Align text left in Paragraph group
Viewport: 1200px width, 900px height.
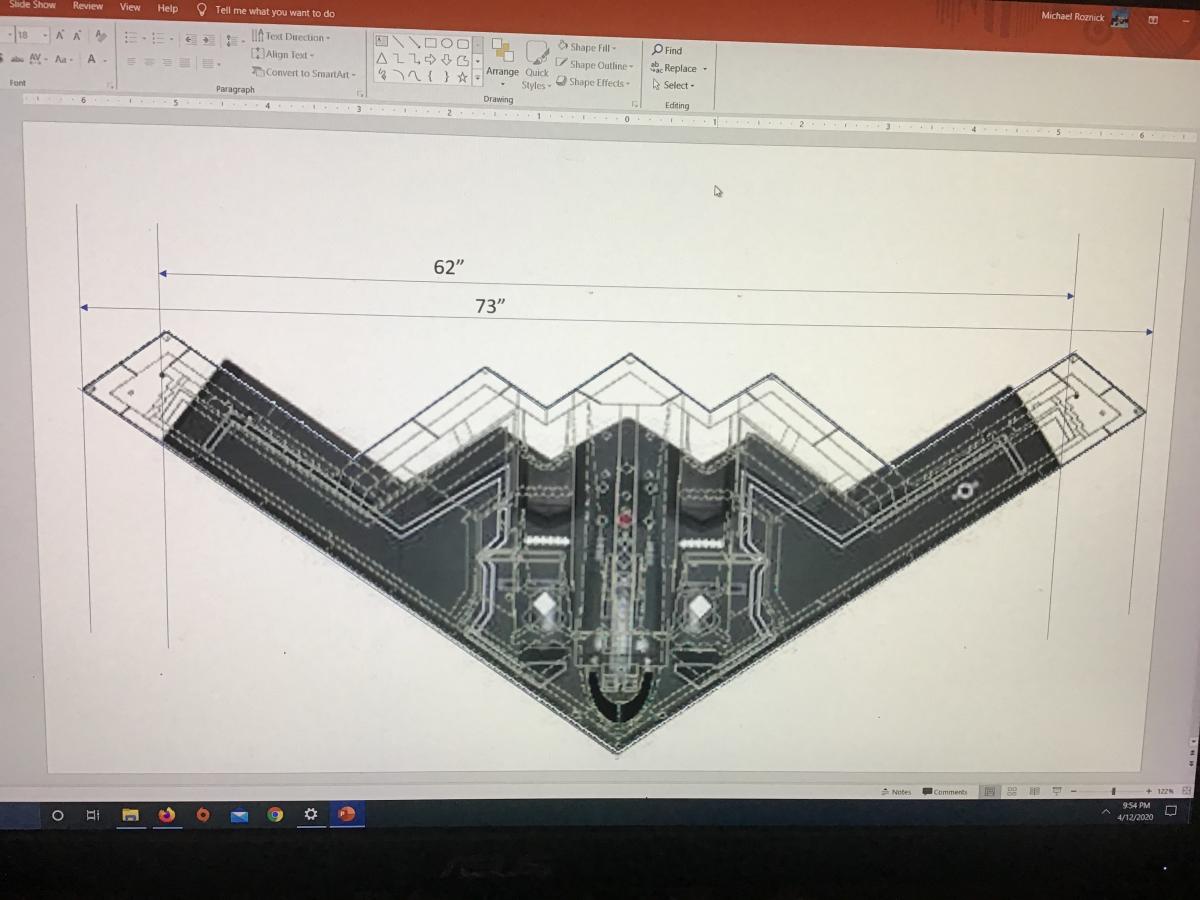point(132,63)
